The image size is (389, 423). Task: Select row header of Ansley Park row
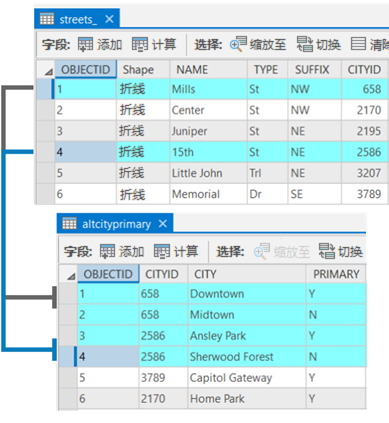click(x=68, y=335)
